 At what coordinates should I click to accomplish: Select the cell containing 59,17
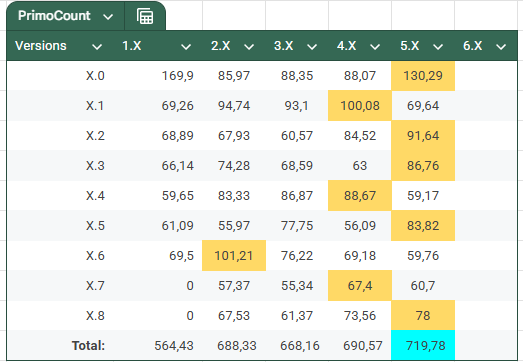423,196
